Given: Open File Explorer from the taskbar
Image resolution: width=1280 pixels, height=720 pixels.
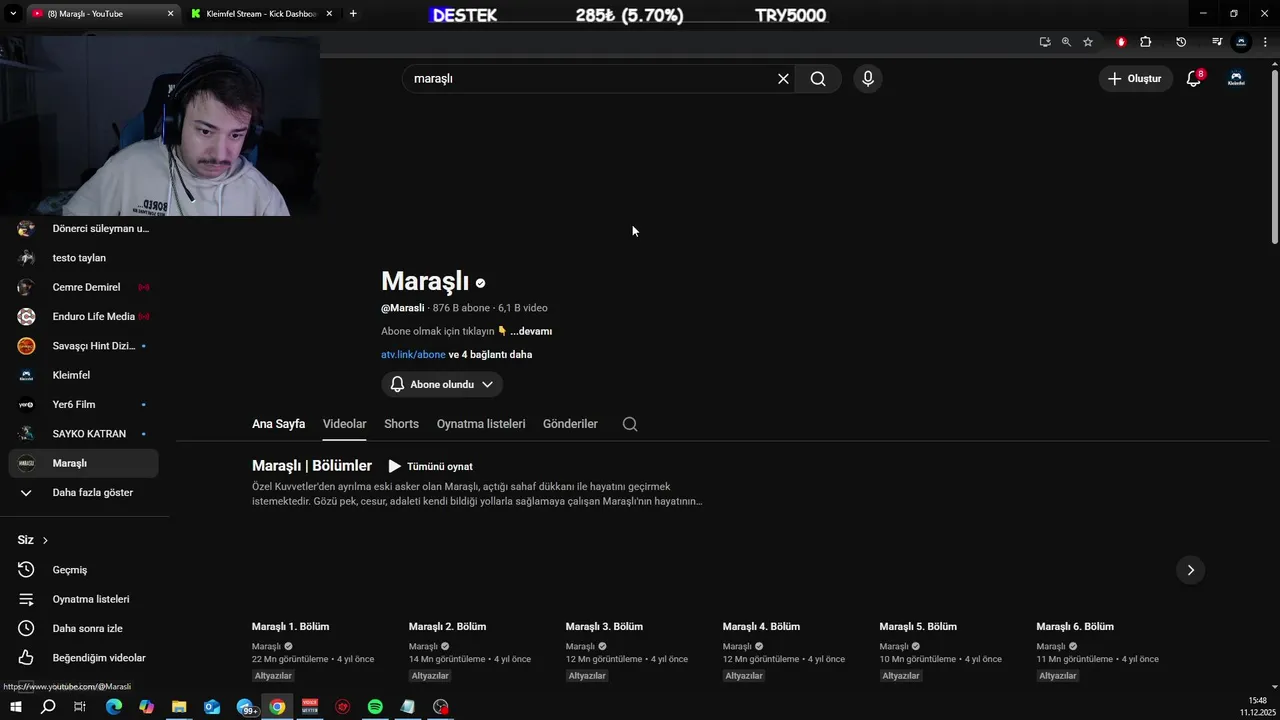Looking at the screenshot, I should 179,707.
